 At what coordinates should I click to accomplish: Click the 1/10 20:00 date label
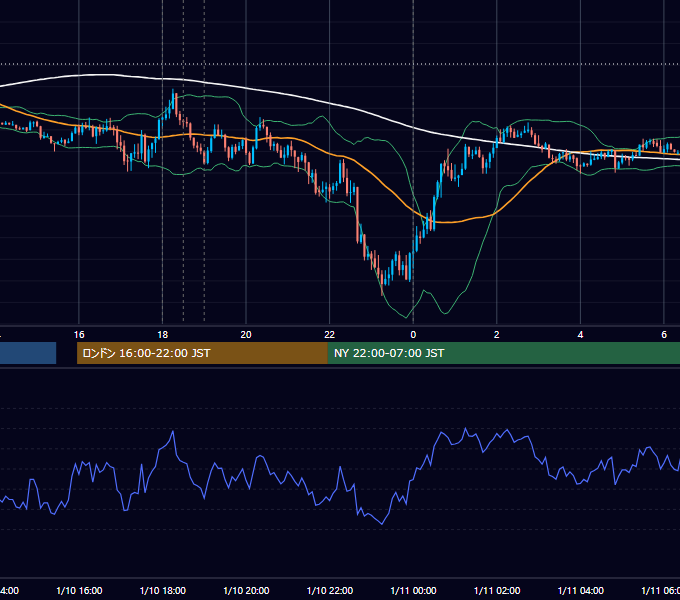click(246, 591)
